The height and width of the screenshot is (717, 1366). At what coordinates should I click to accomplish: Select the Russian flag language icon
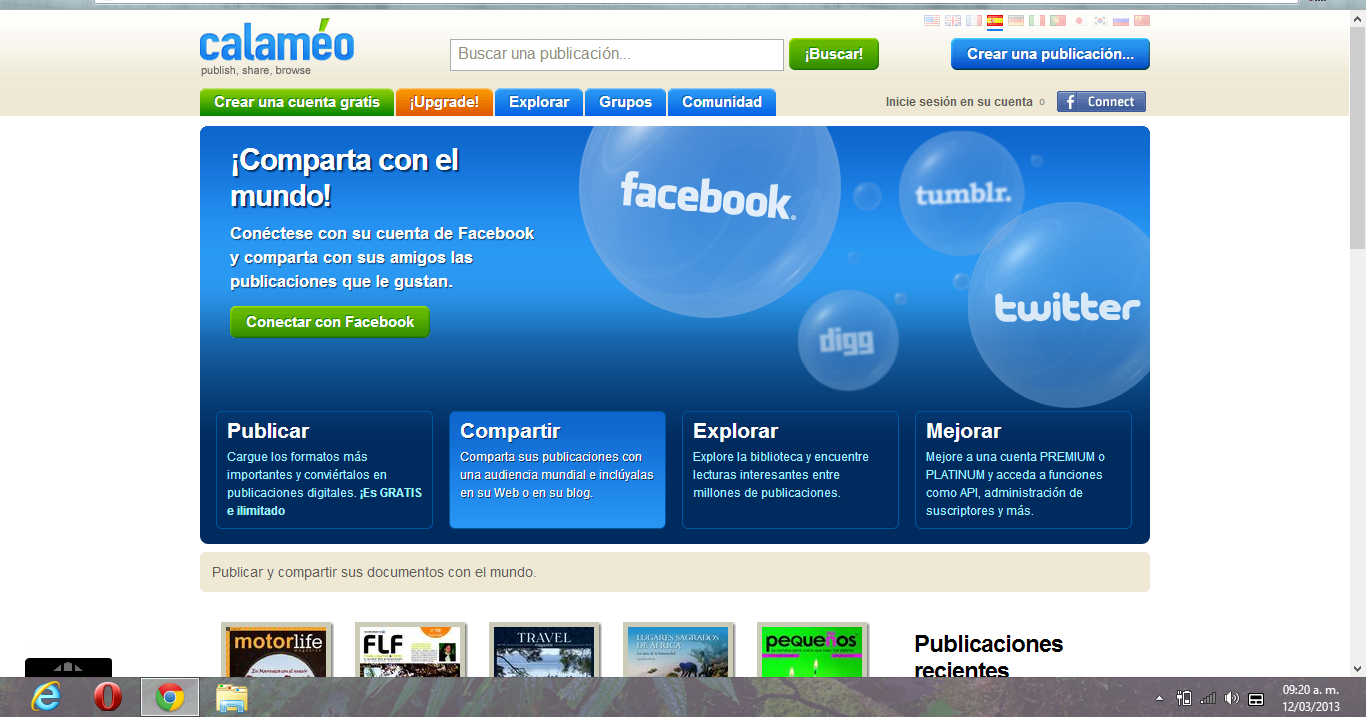[x=1122, y=19]
